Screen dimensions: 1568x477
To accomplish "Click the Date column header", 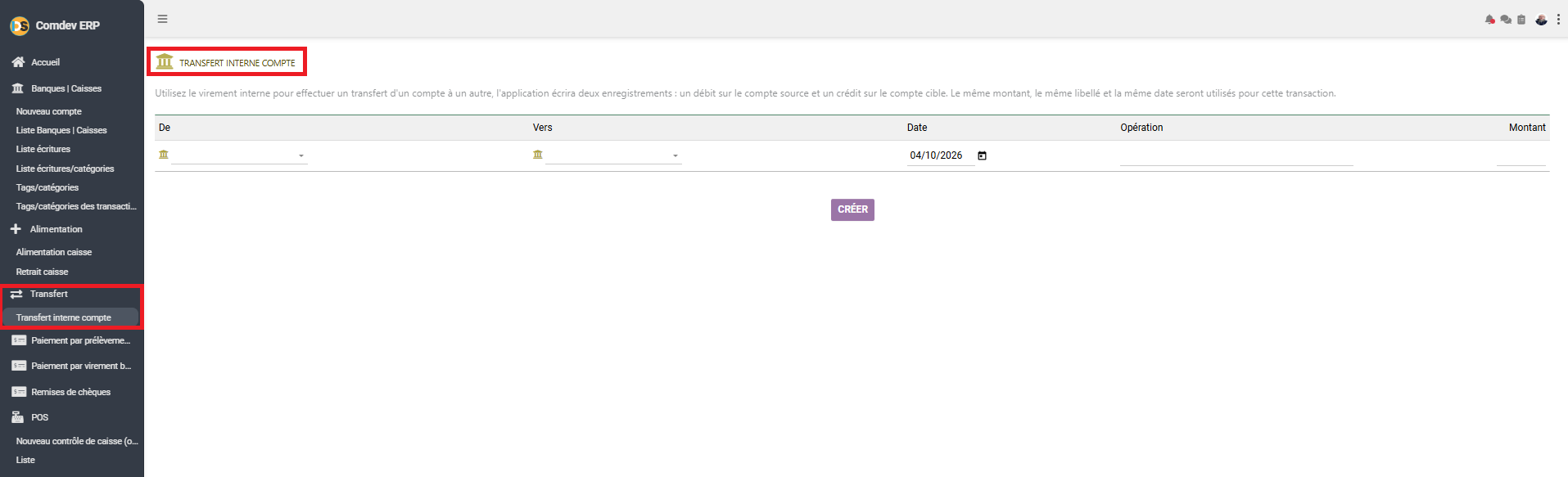I will (917, 128).
